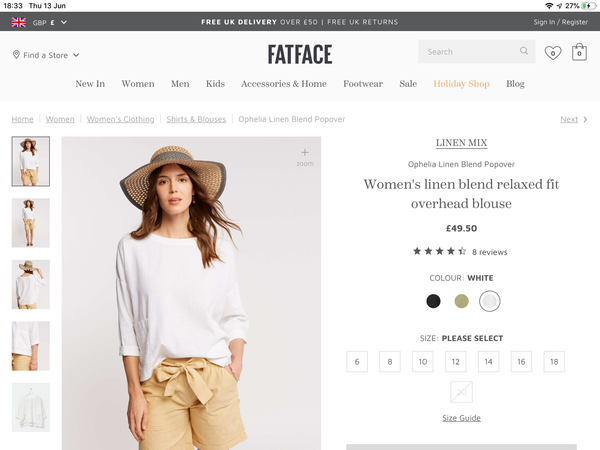Select second thumbnail showing full-length view
Viewport: 600px width, 450px height.
click(31, 223)
